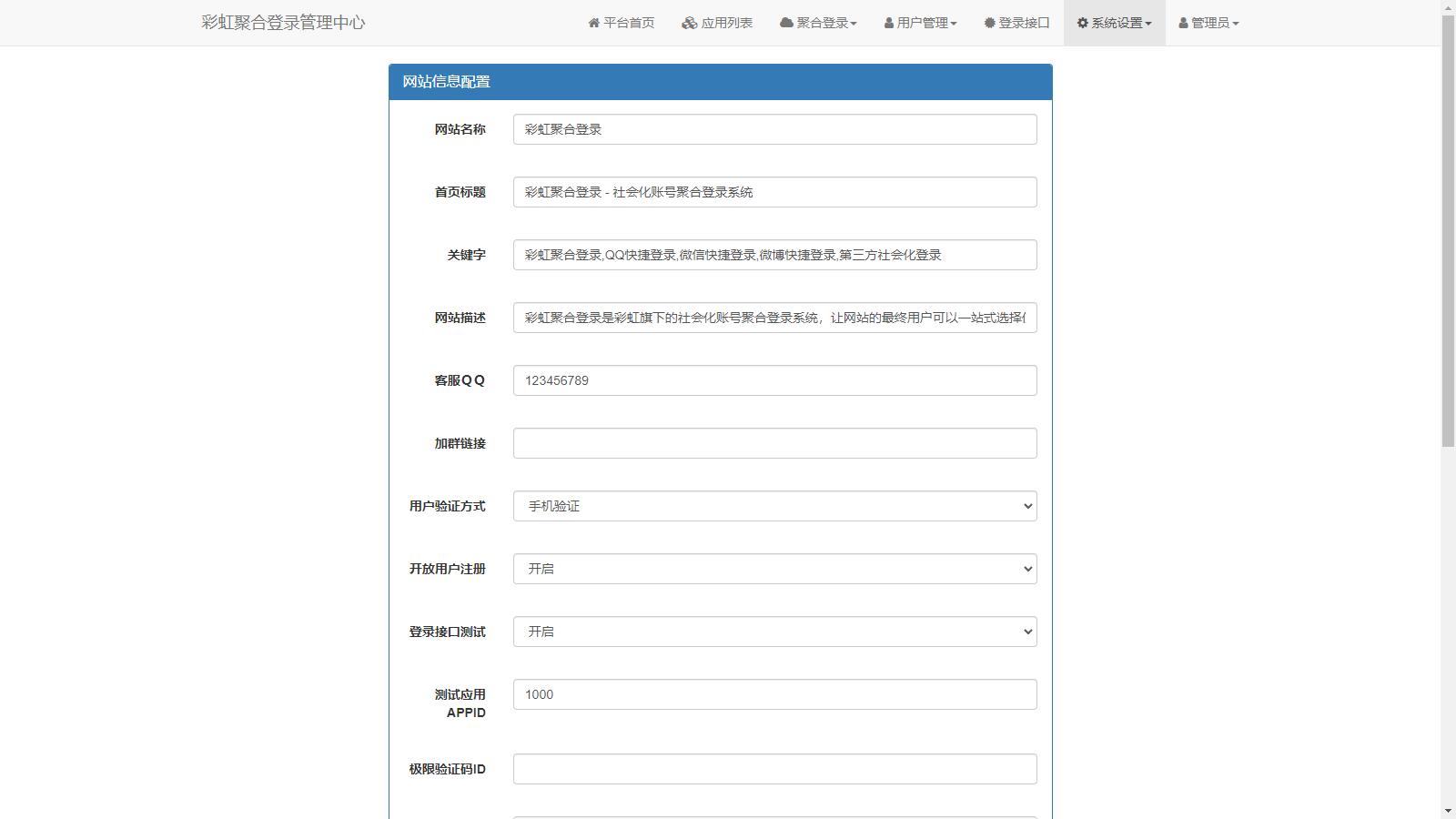Viewport: 1456px width, 819px height.
Task: Click the user icon beside 用户管理
Action: click(x=889, y=23)
